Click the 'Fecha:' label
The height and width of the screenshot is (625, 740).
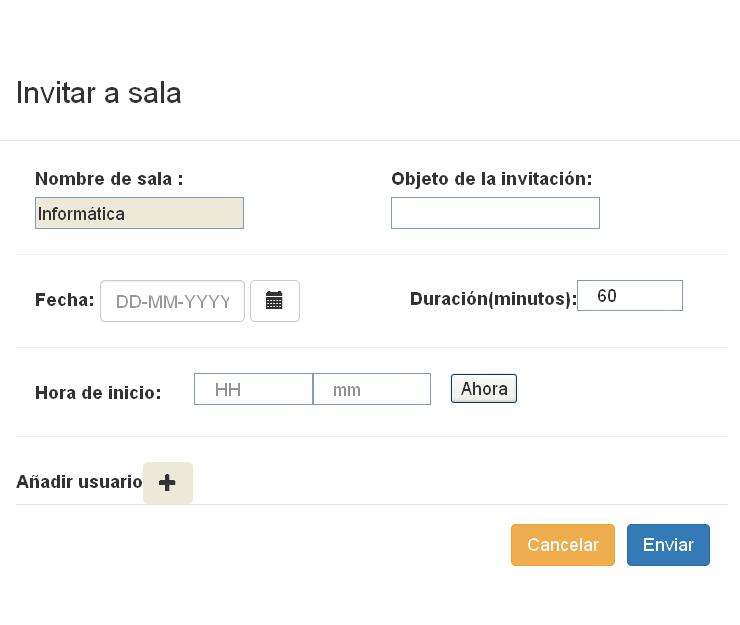point(65,300)
